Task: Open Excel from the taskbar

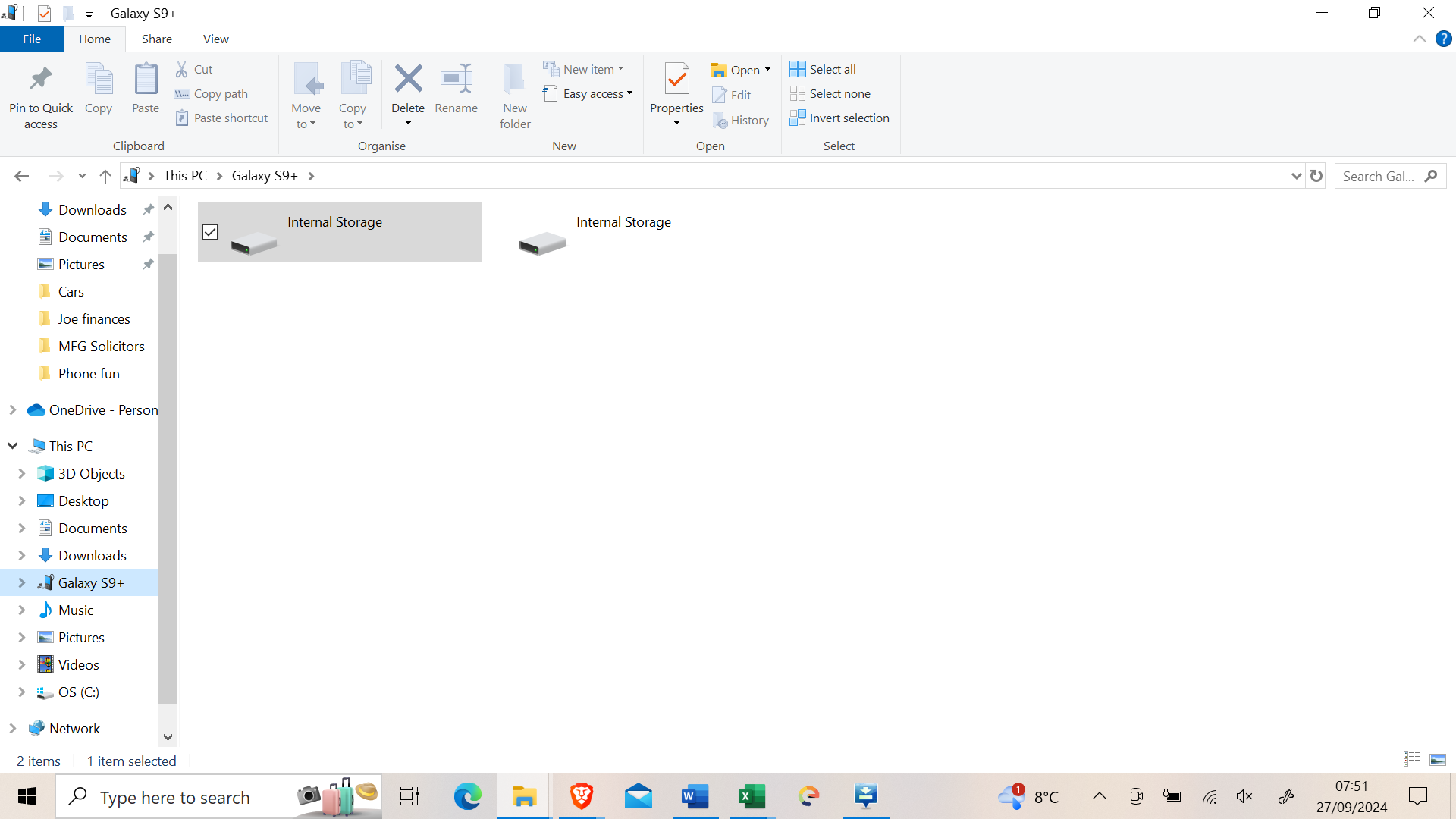Action: coord(752,796)
